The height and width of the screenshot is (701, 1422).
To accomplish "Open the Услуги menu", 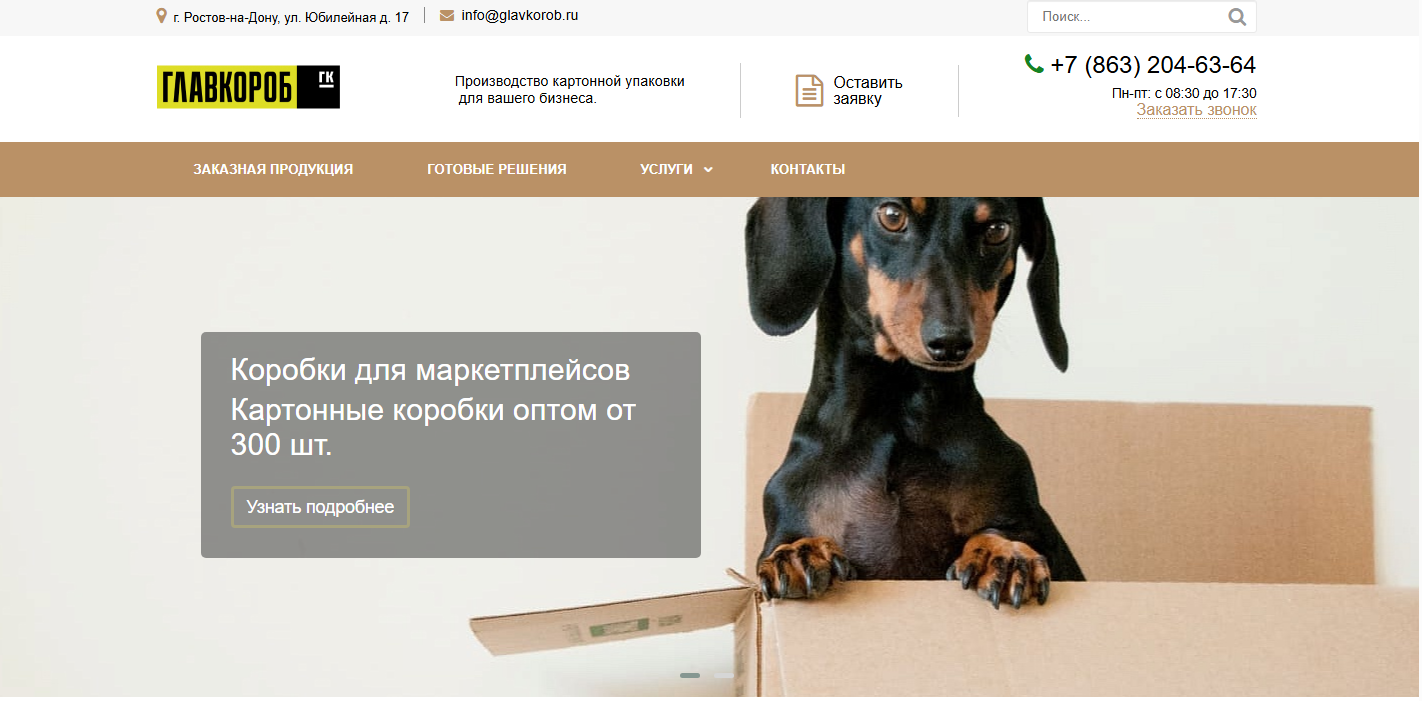I will (666, 169).
